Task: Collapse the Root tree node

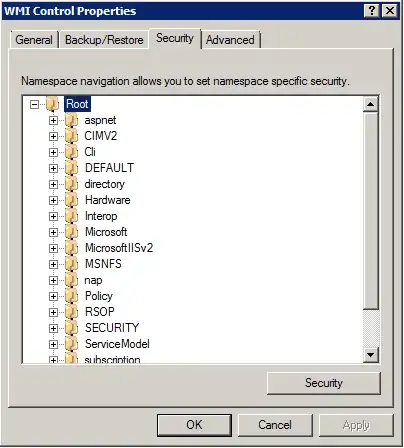Action: [x=34, y=105]
